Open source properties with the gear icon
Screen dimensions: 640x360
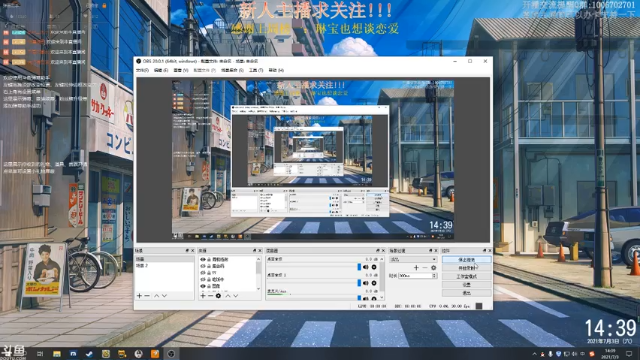218,296
